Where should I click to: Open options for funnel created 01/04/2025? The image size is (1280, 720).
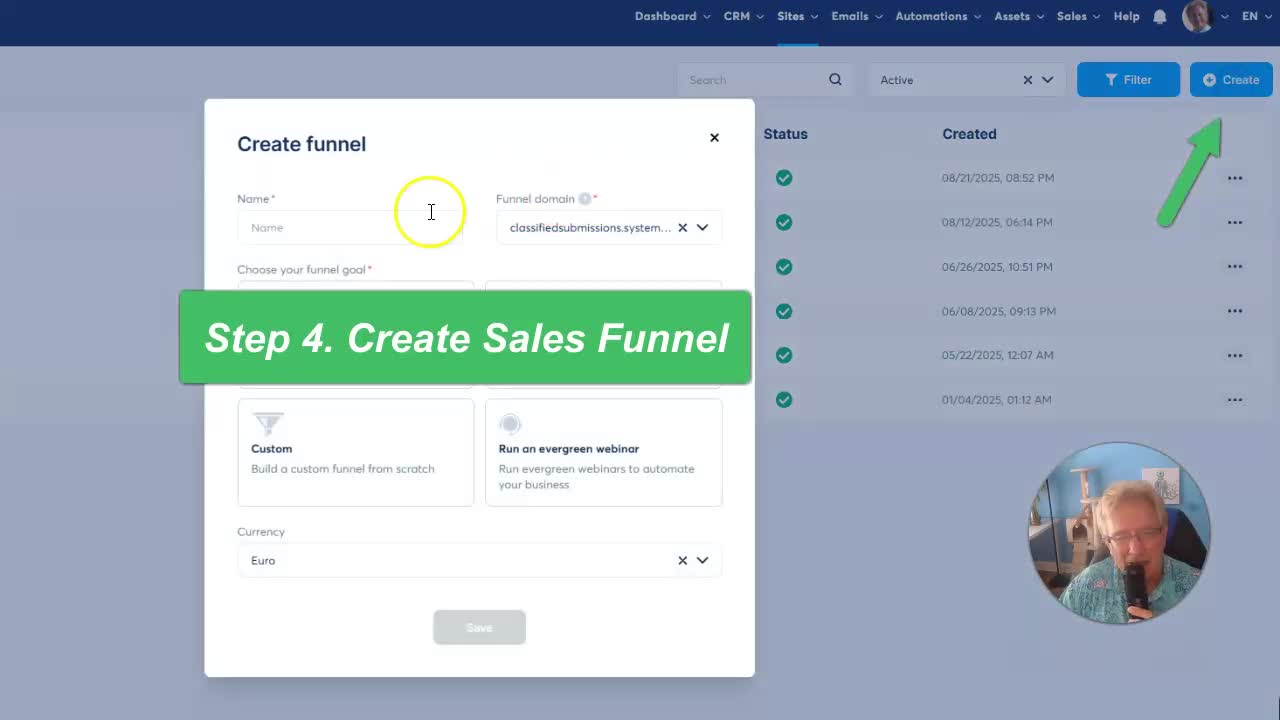pos(1235,400)
